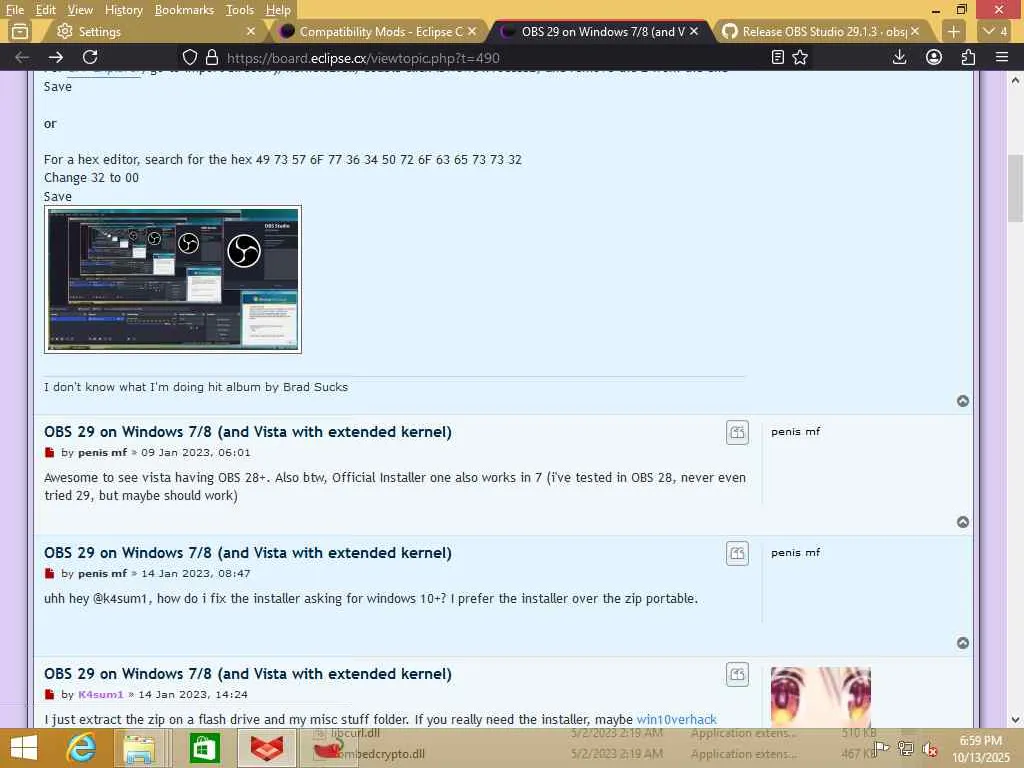Viewport: 1024px width, 768px height.
Task: Switch to the Release OBS Studio 29.1.3 tab
Action: 824,31
